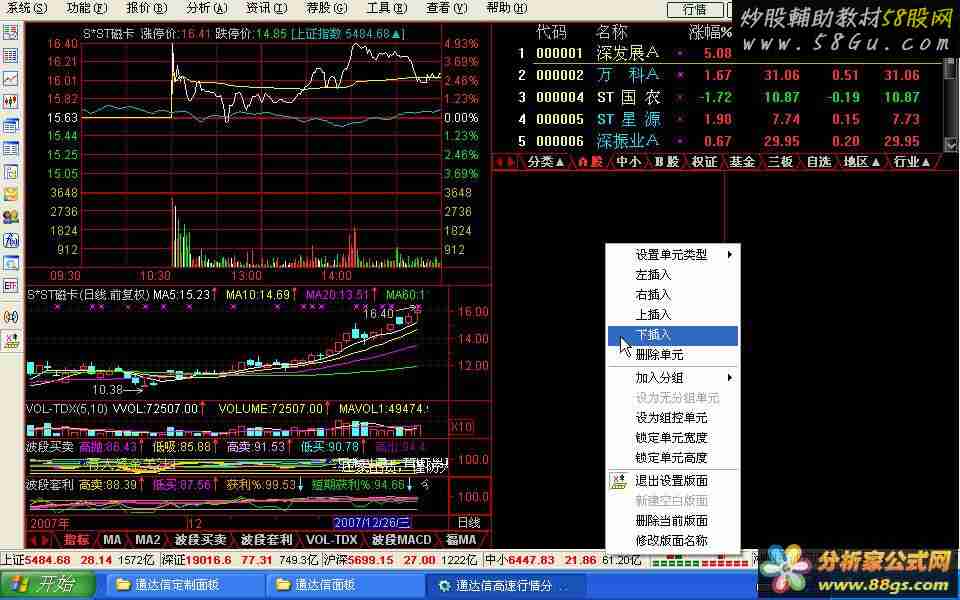
Task: Choose 退出设置版面 from the context menu
Action: (672, 481)
